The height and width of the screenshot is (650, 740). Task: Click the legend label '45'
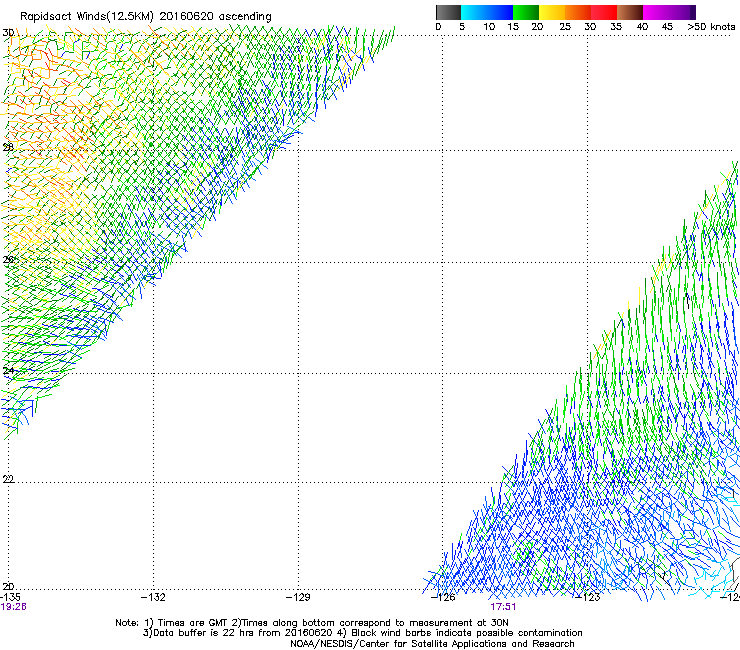tap(667, 27)
